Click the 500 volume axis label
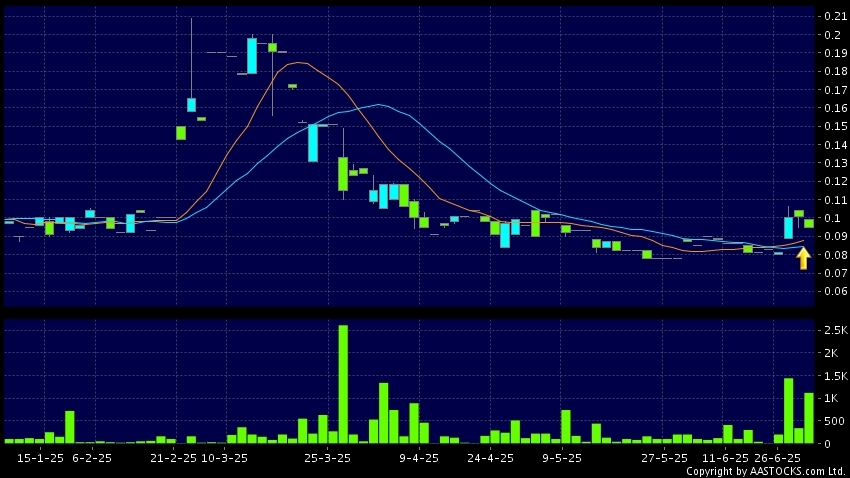The width and height of the screenshot is (850, 478). 834,421
